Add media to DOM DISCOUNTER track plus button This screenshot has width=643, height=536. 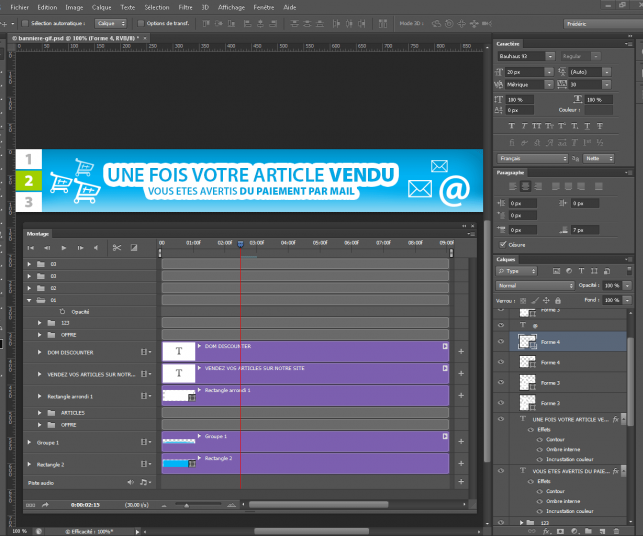[461, 351]
